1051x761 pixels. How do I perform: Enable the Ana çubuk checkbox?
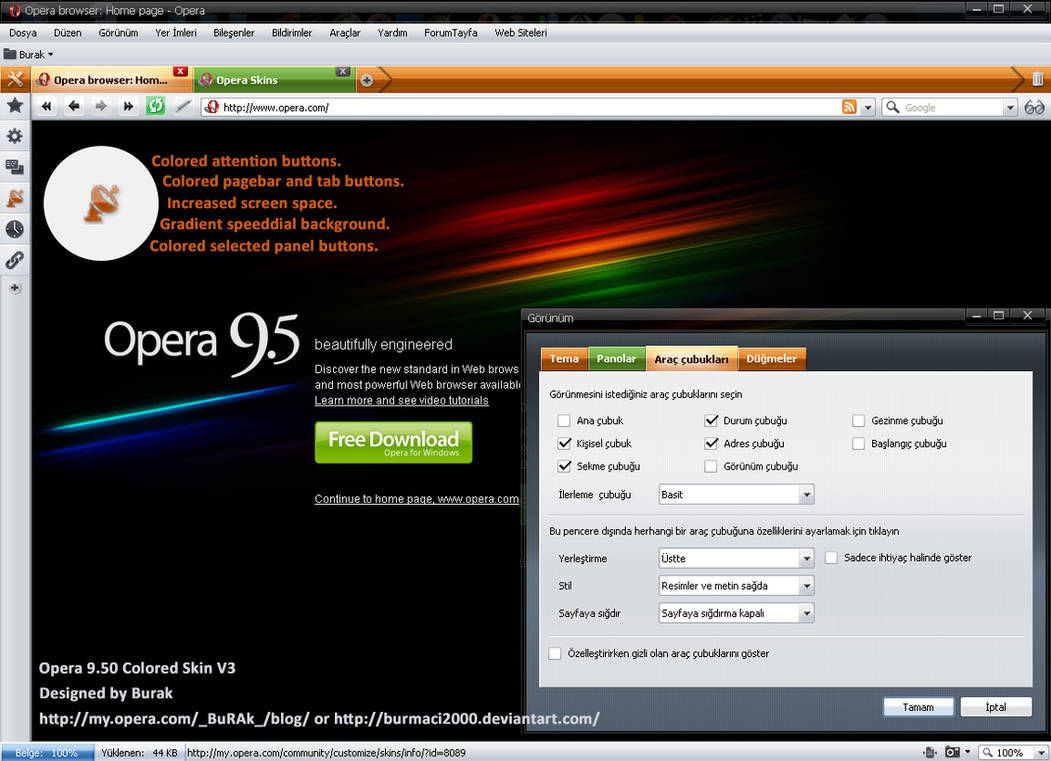click(564, 420)
